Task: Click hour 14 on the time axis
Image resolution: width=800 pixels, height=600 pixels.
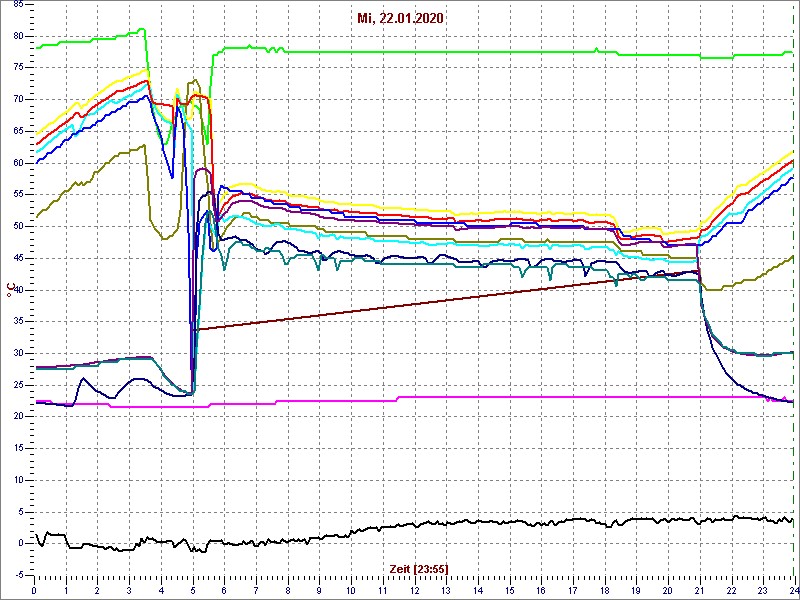Action: click(x=478, y=589)
